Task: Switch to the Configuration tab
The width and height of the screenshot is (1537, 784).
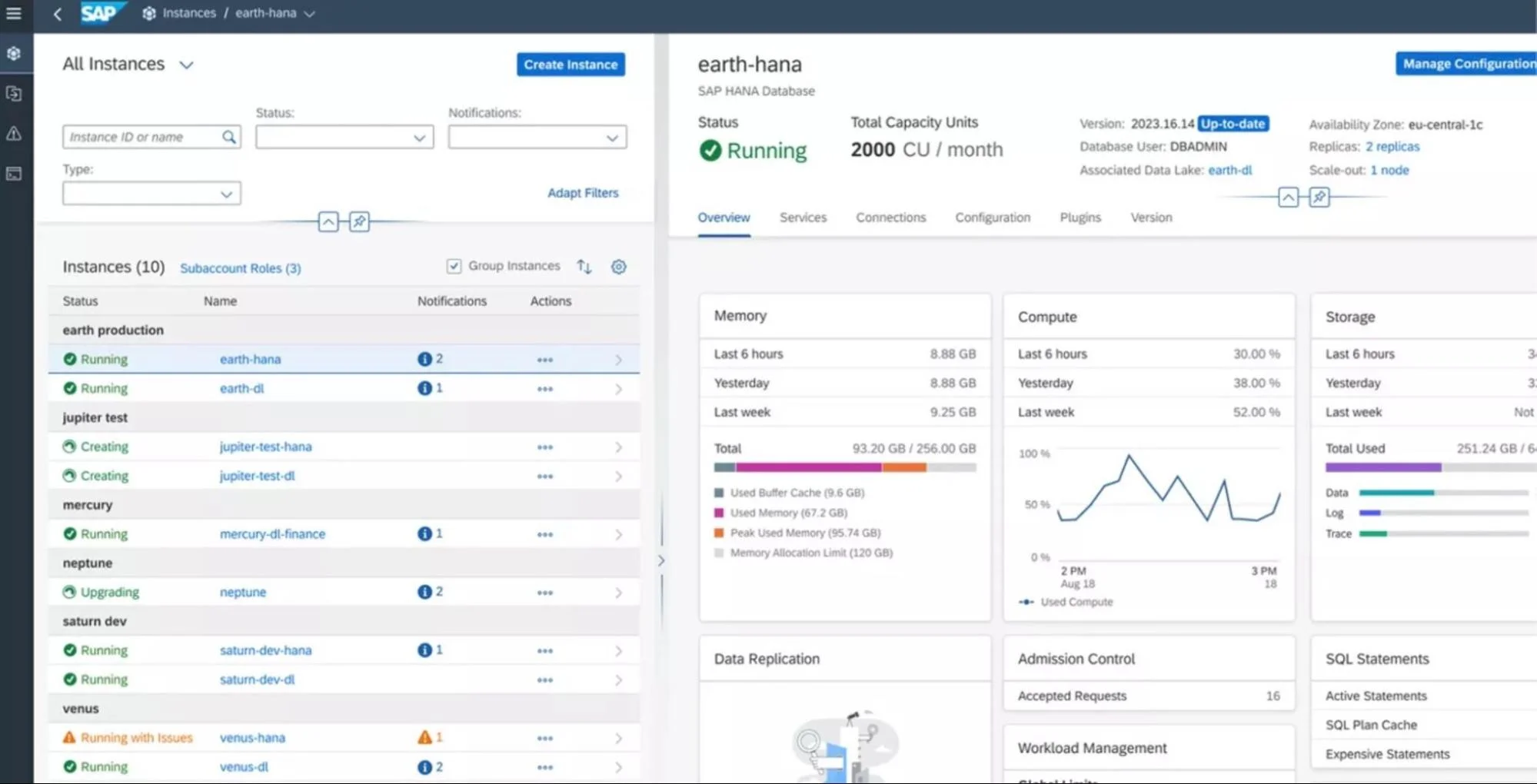Action: [x=993, y=218]
